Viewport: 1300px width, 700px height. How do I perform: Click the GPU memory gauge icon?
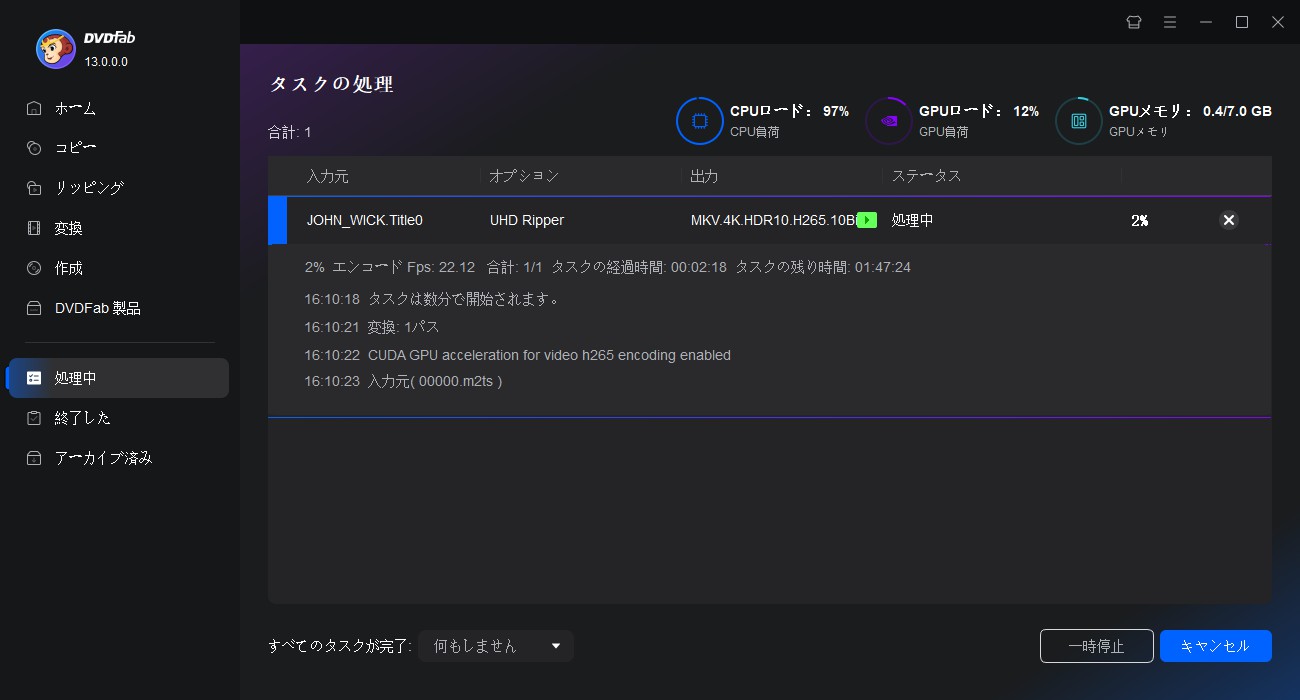(x=1078, y=121)
